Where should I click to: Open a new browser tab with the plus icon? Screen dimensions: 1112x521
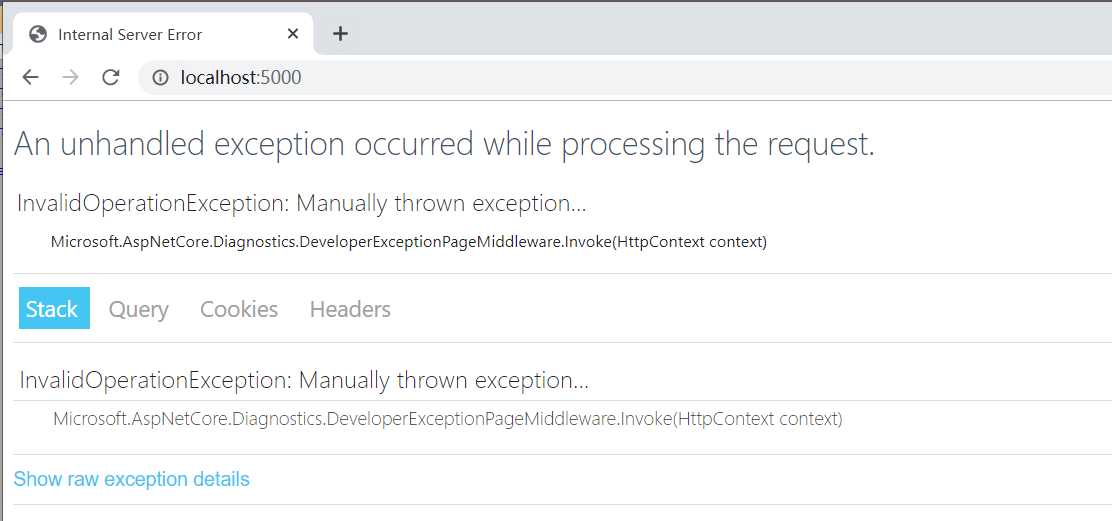[x=340, y=34]
